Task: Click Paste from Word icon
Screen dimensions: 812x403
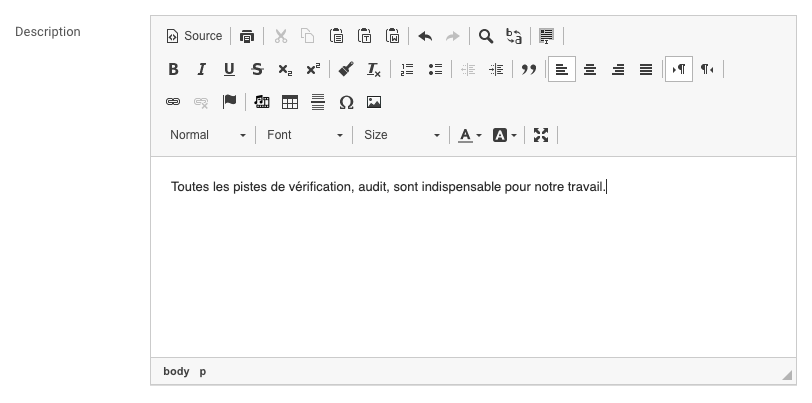Action: tap(393, 36)
